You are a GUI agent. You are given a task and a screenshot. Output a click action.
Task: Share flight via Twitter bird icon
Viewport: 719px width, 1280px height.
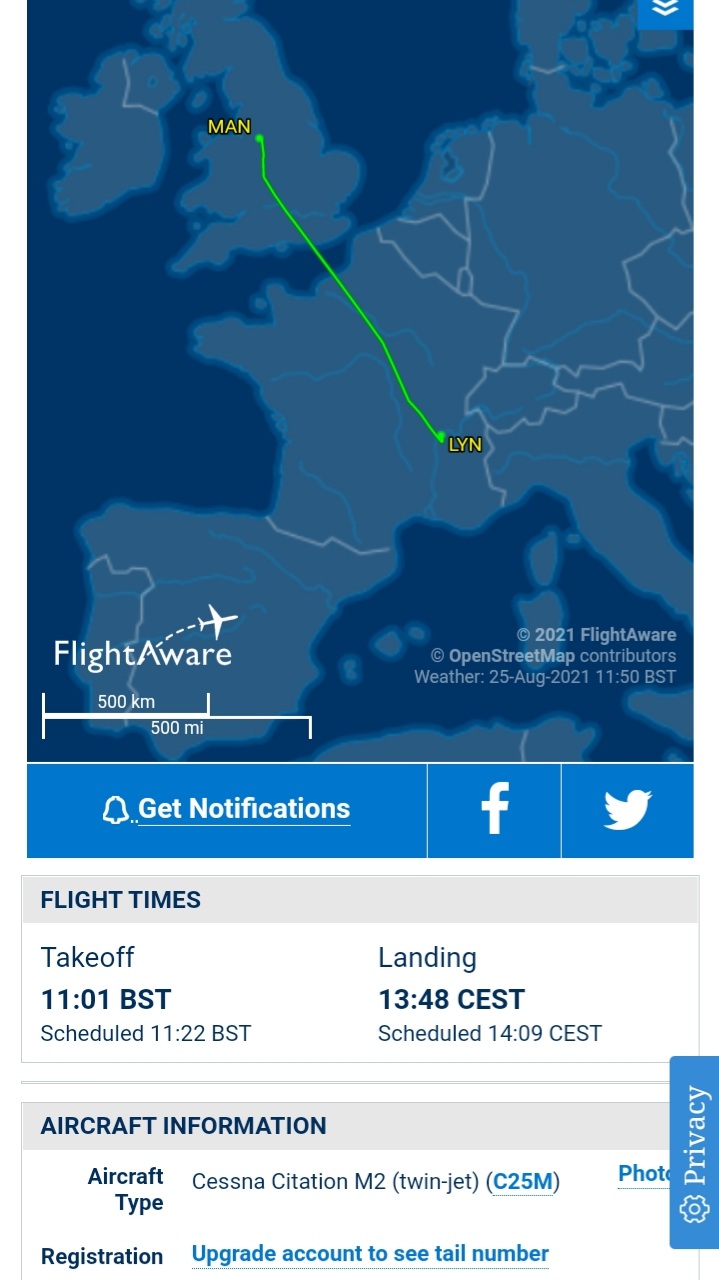(x=627, y=810)
